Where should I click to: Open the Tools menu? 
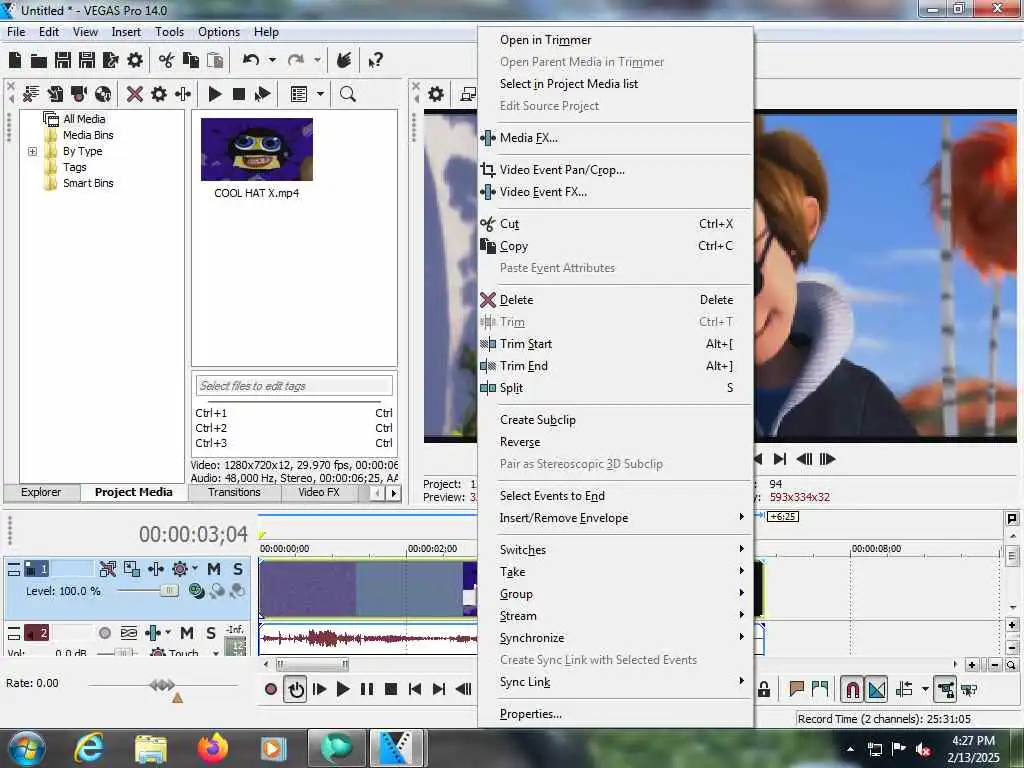pos(169,31)
